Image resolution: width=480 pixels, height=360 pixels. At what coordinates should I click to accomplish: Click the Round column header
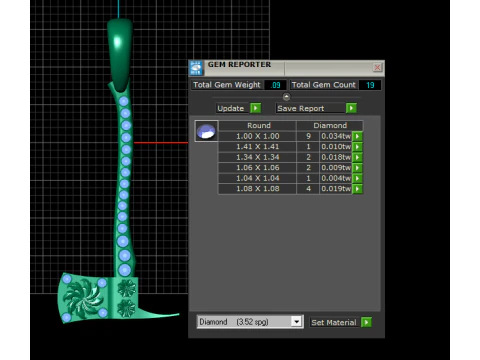click(257, 126)
